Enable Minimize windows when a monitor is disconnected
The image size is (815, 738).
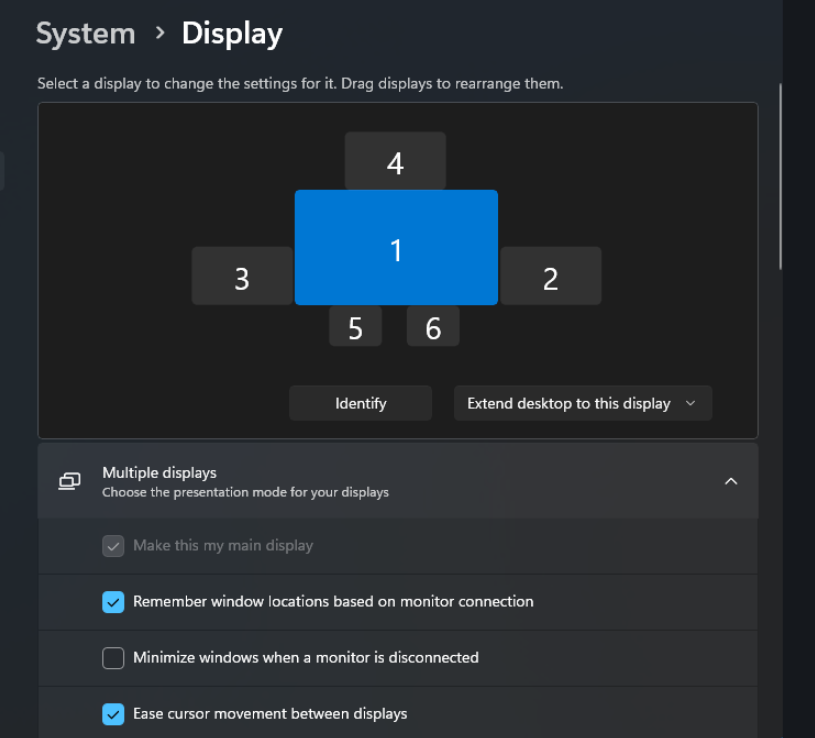[x=113, y=658]
